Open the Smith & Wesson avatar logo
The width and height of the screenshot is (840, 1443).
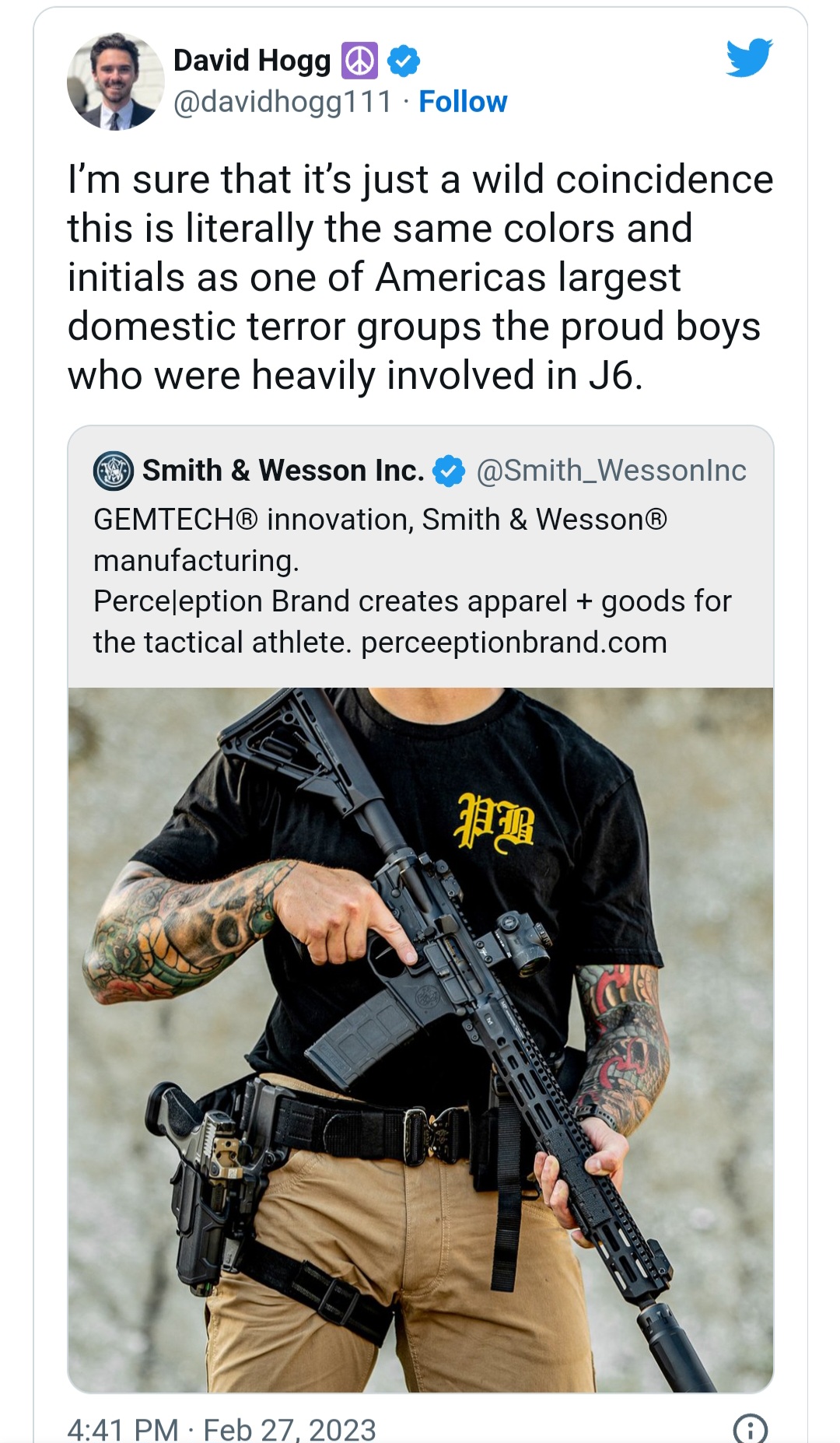point(114,471)
